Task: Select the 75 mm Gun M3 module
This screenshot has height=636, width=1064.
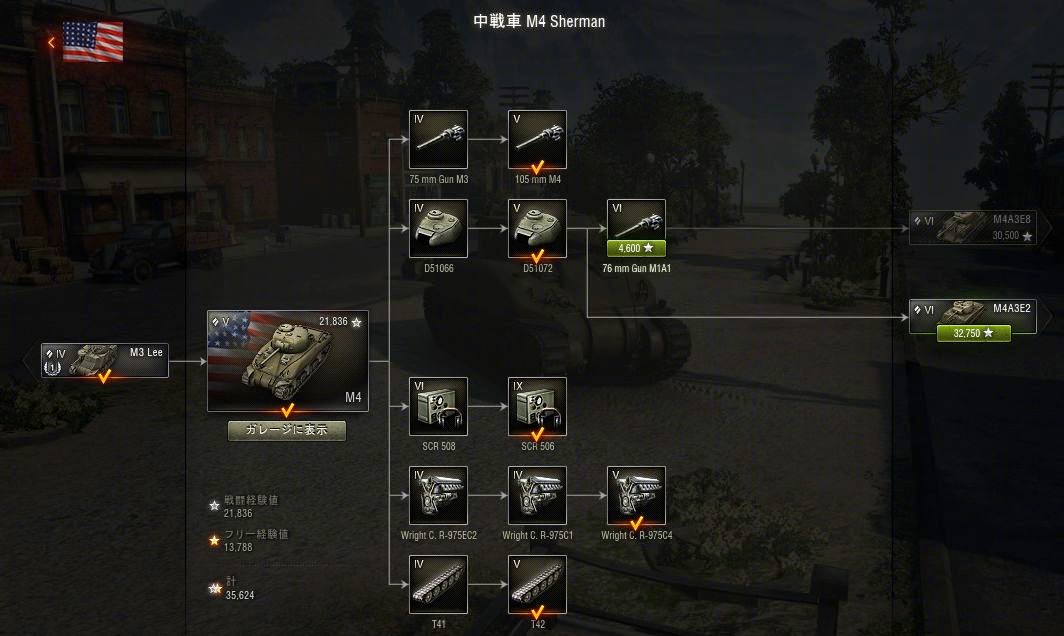Action: (x=438, y=139)
